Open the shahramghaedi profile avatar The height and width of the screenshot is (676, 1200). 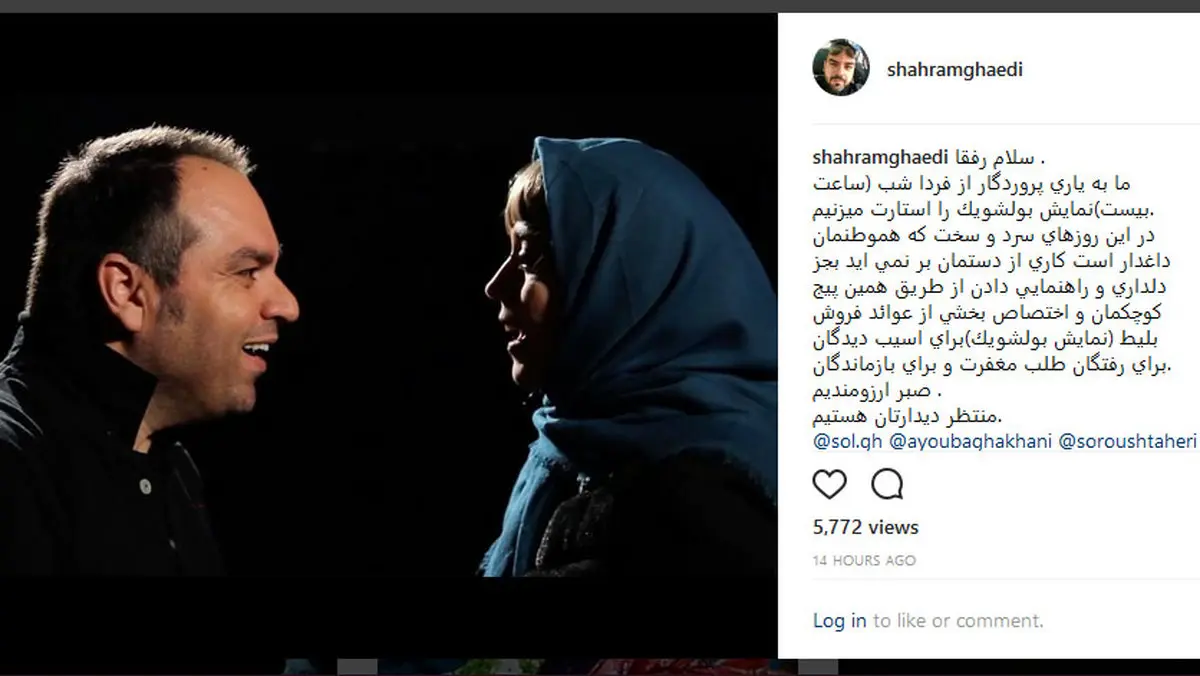click(x=841, y=68)
